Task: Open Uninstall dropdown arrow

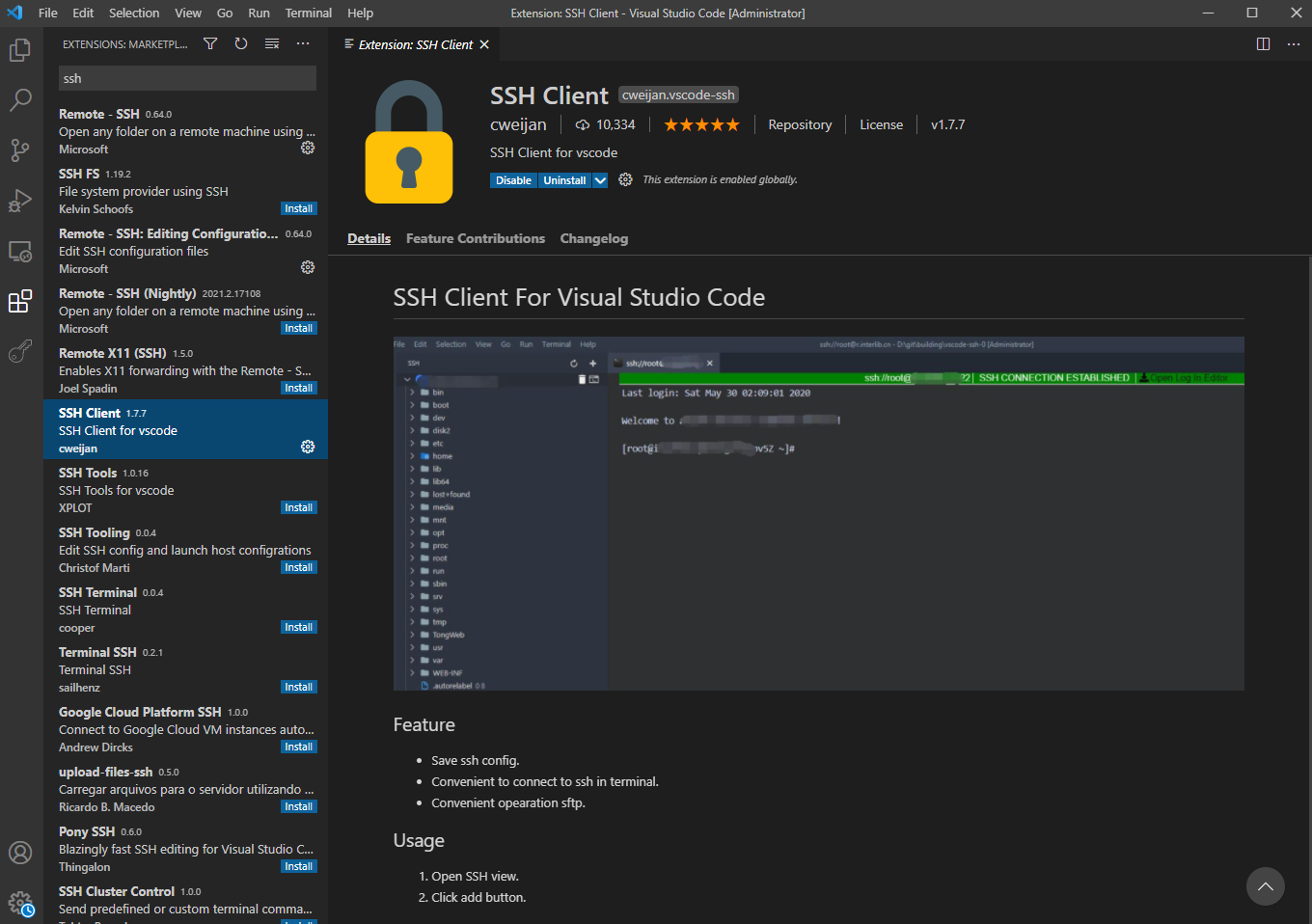Action: 600,180
